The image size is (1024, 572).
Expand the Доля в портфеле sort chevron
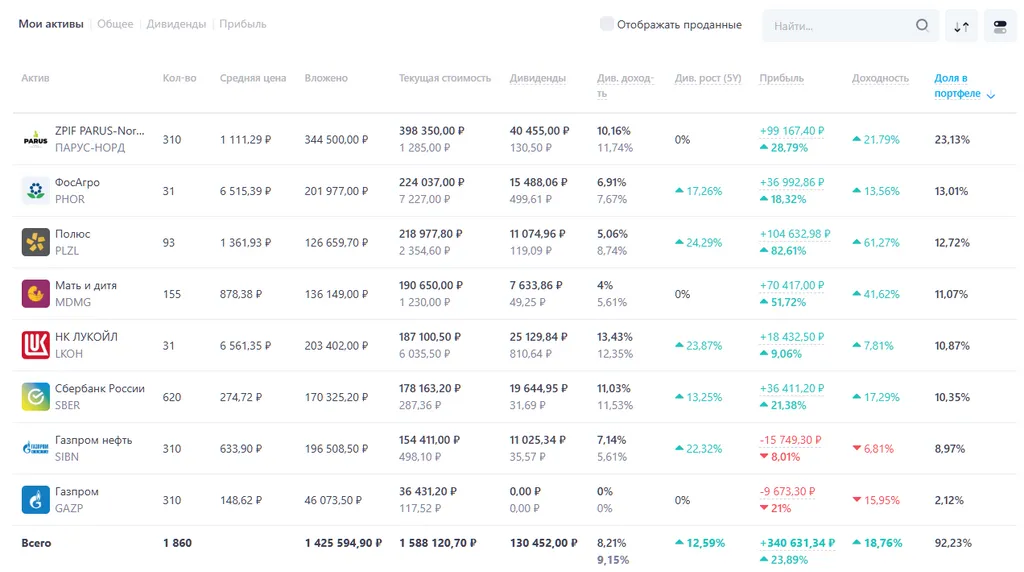tap(991, 96)
